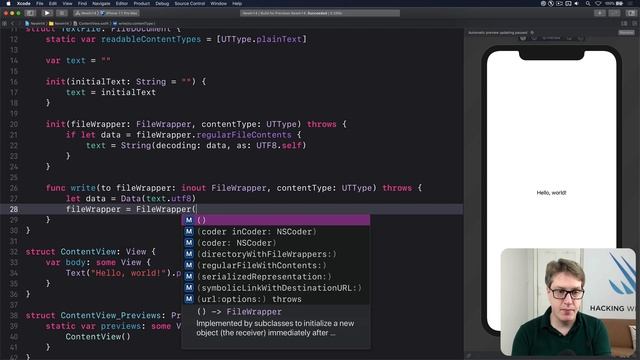The height and width of the screenshot is (360, 640).
Task: Open the Edit menu
Action: (53, 3)
